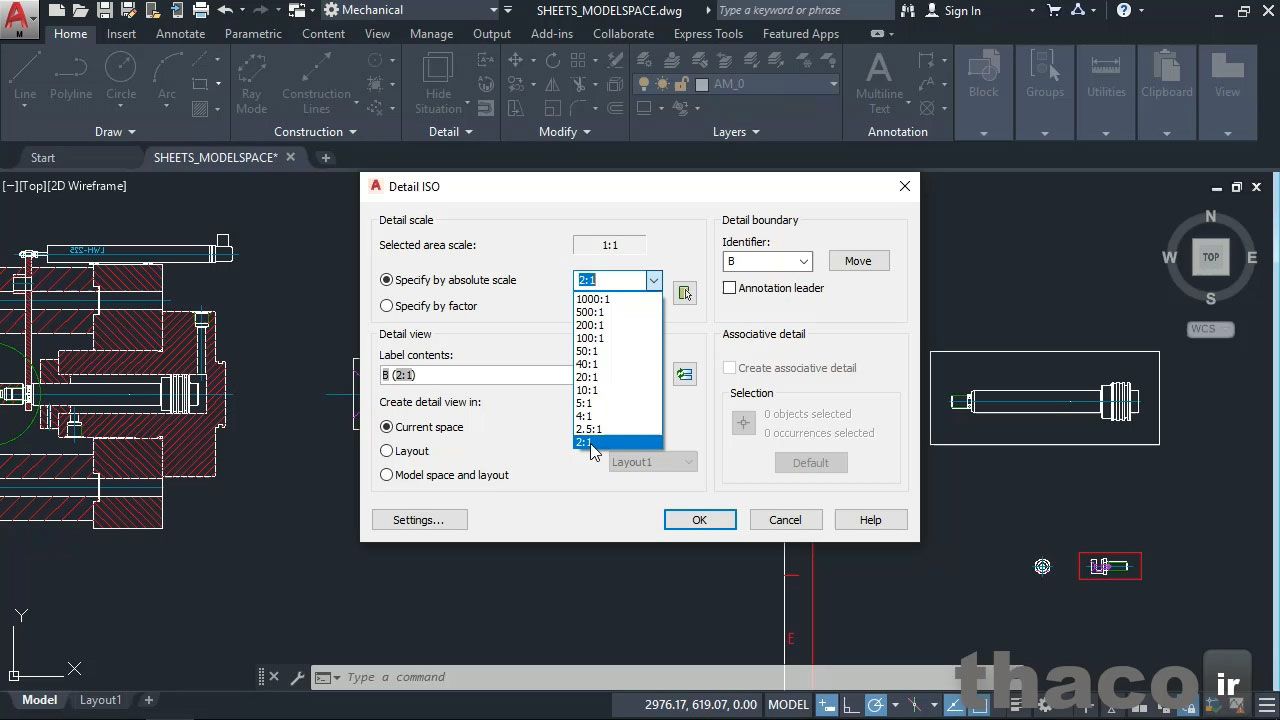Screen dimensions: 1280x720
Task: Open the AM_0 layer dropdown
Action: (833, 84)
